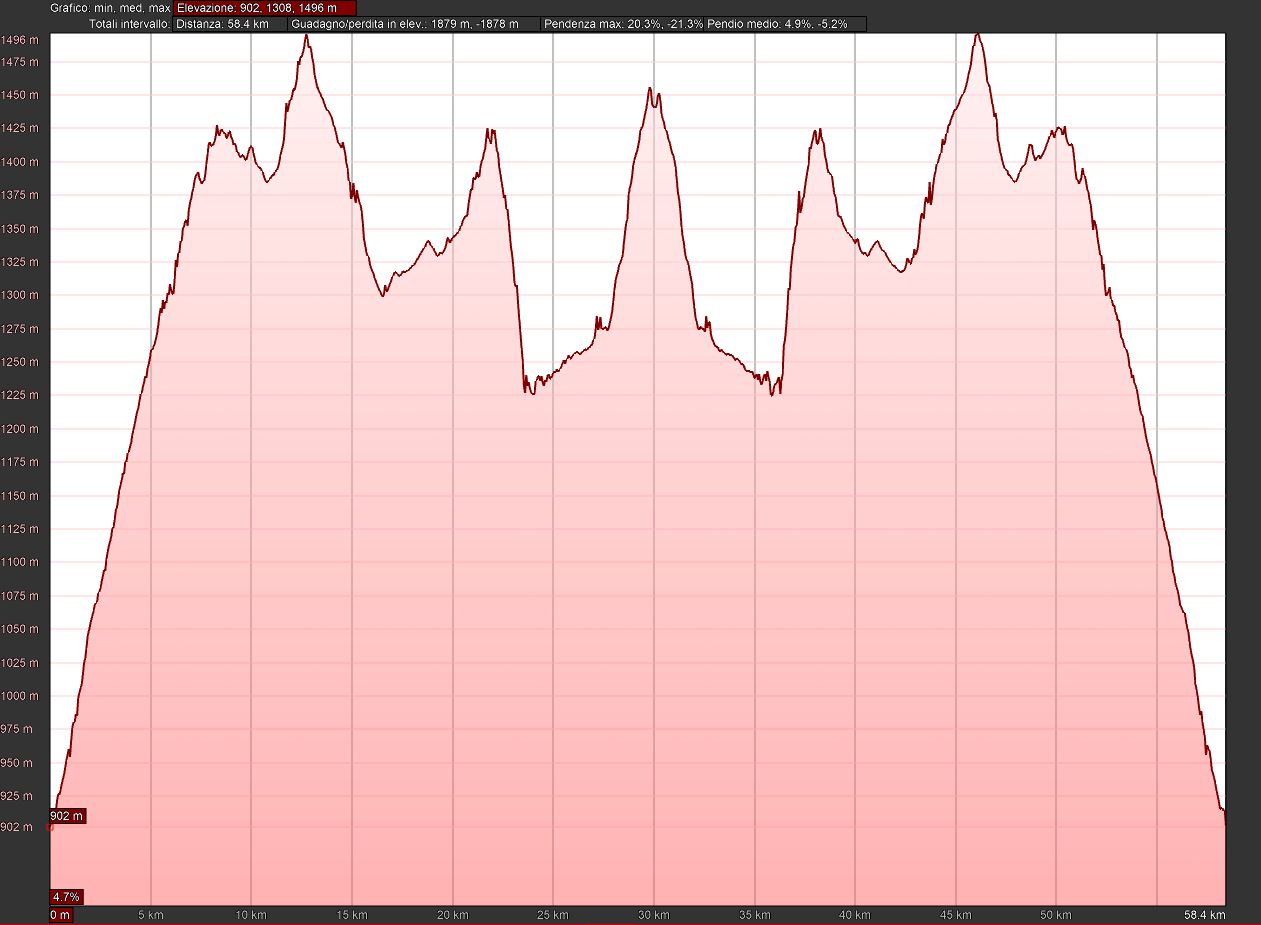
Task: Click the 5 km x-axis tick label
Action: (x=150, y=915)
